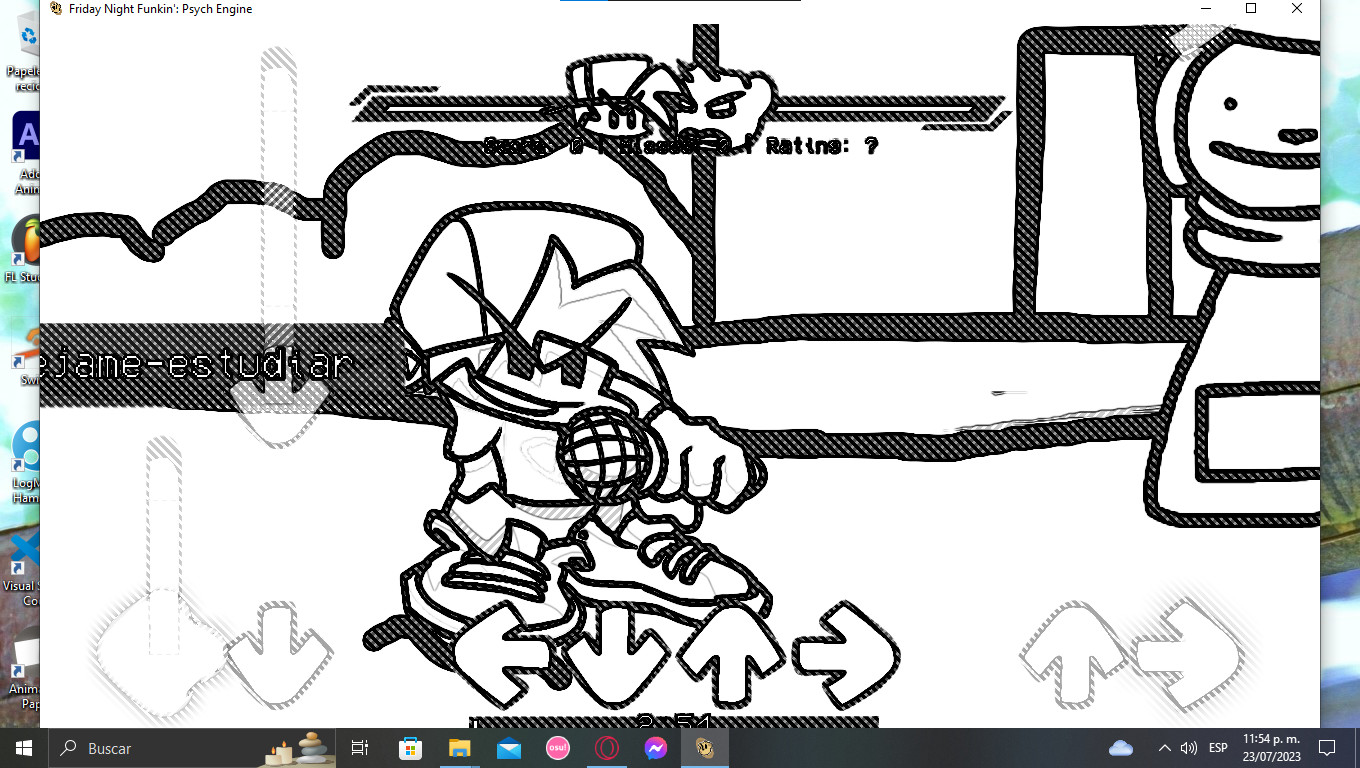Launch osu! from the taskbar

coord(558,748)
